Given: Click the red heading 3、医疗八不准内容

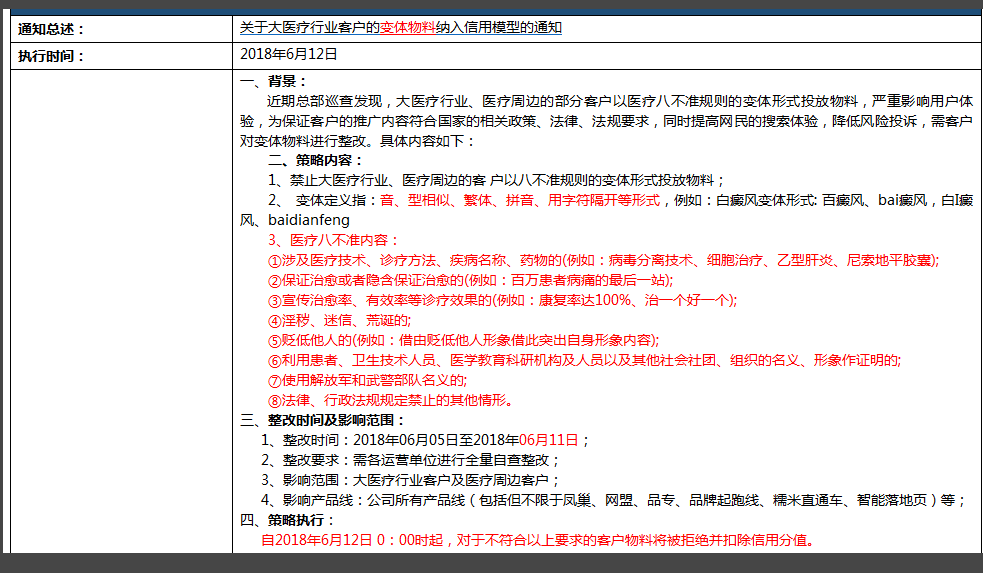Looking at the screenshot, I should [334, 240].
